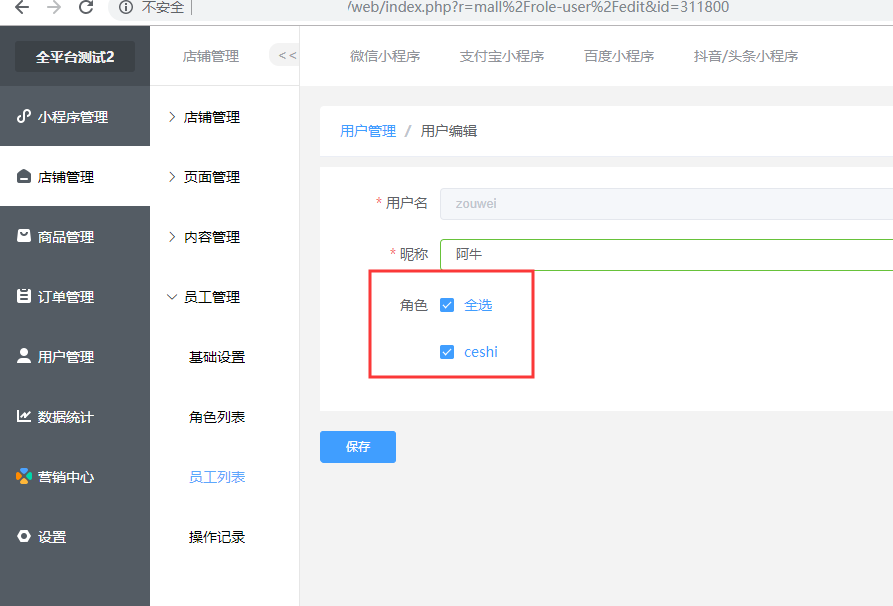Screen dimensions: 893x606
Task: Open 操作记录 menu item
Action: point(217,537)
